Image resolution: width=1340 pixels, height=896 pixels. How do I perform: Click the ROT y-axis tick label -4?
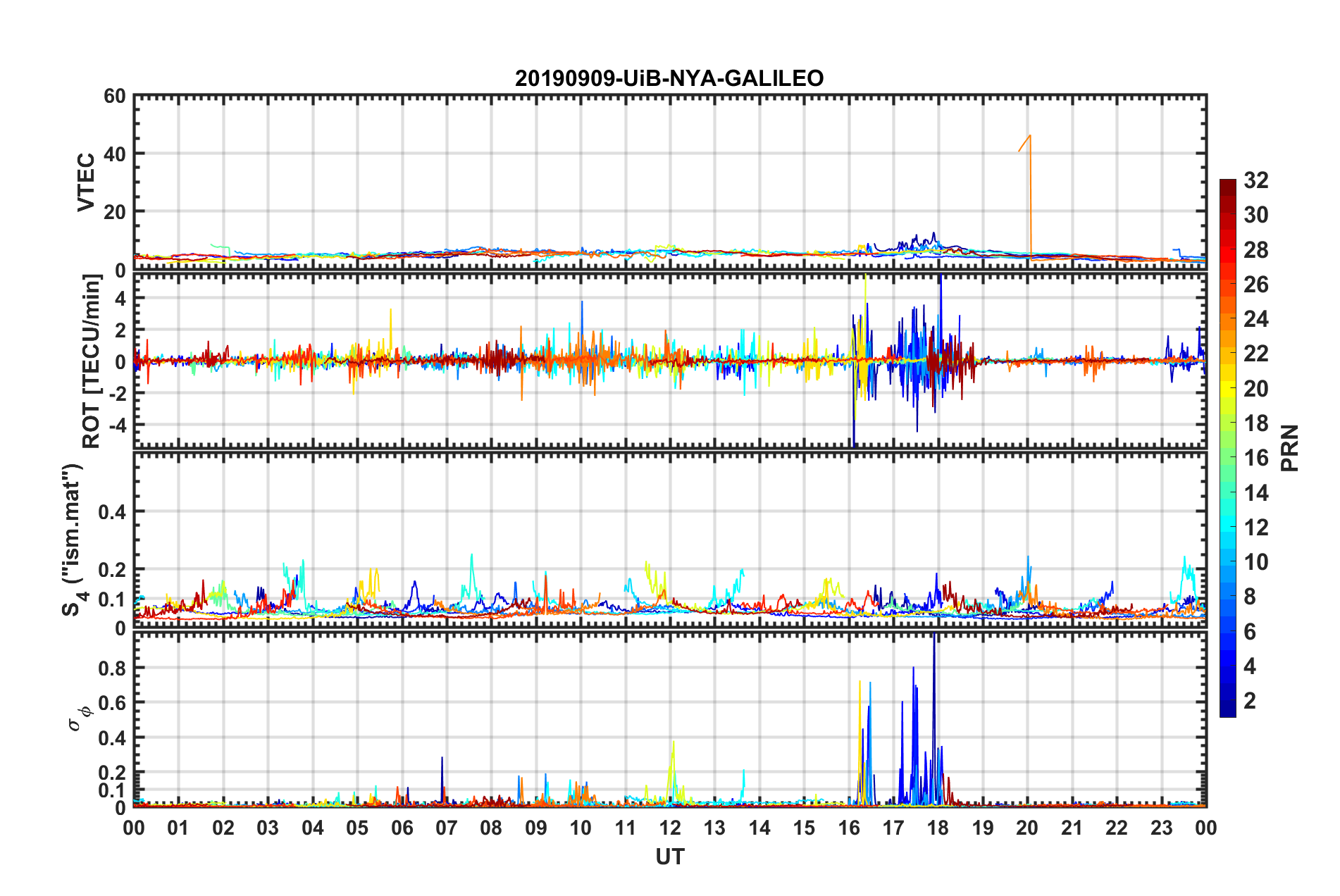pos(118,425)
